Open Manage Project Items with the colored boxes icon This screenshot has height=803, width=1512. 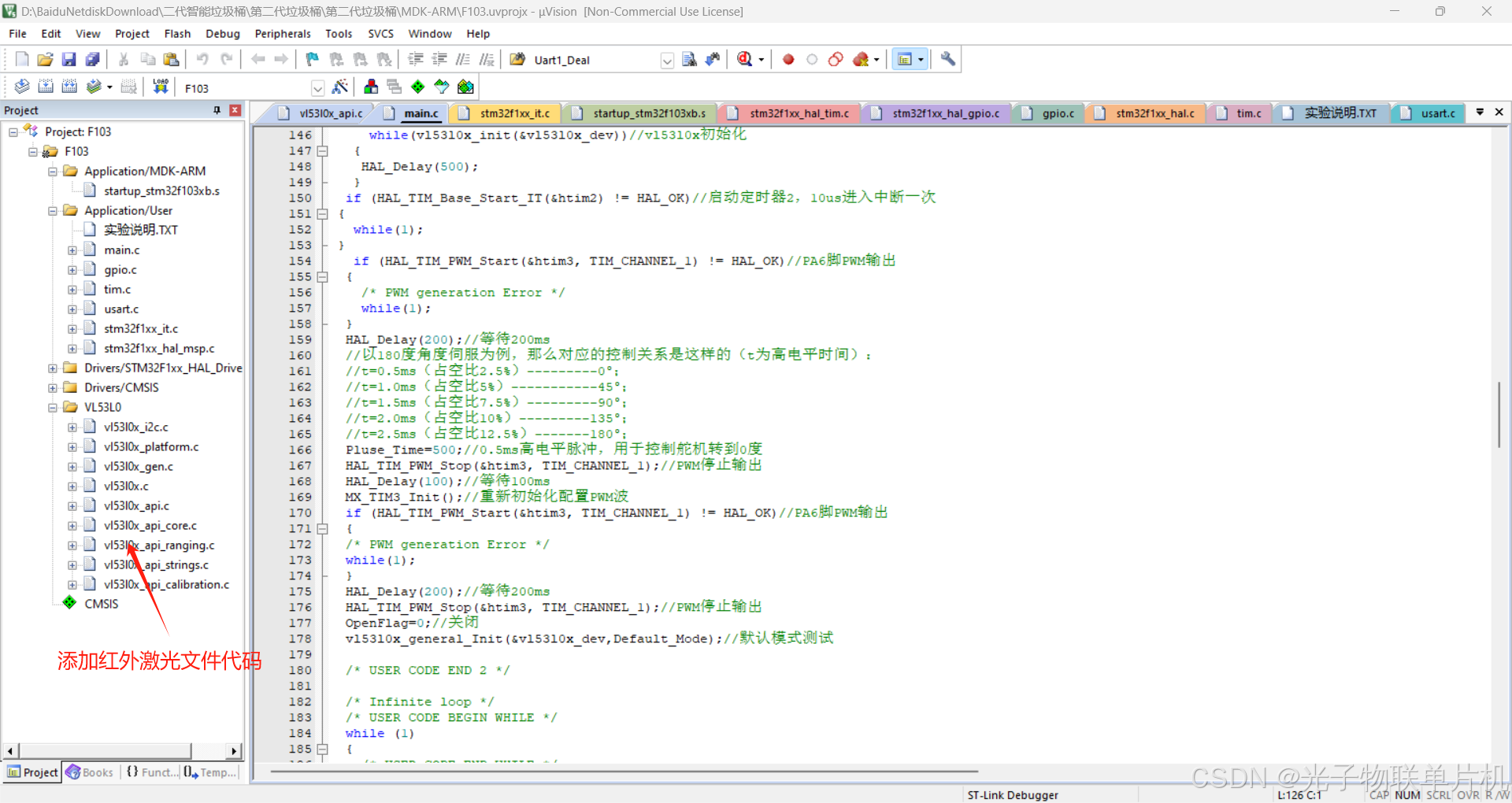coord(371,87)
